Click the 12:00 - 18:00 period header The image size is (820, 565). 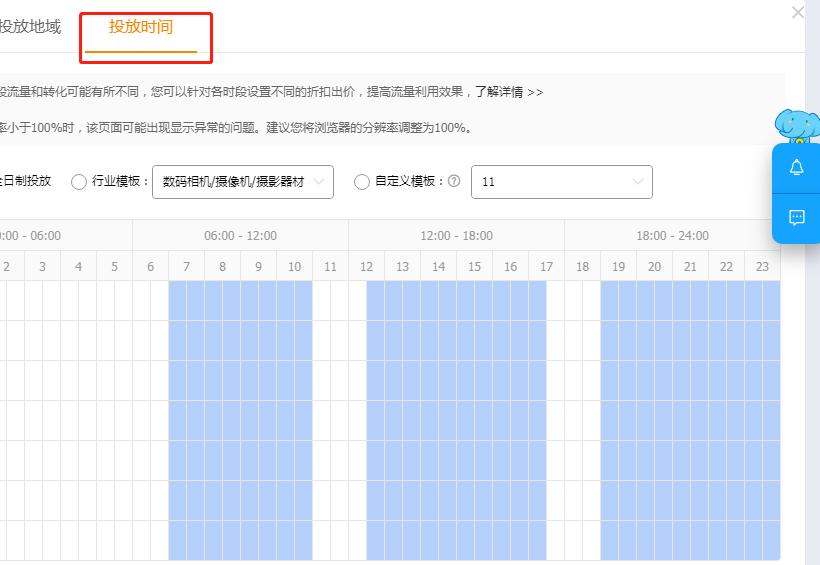pyautogui.click(x=457, y=235)
